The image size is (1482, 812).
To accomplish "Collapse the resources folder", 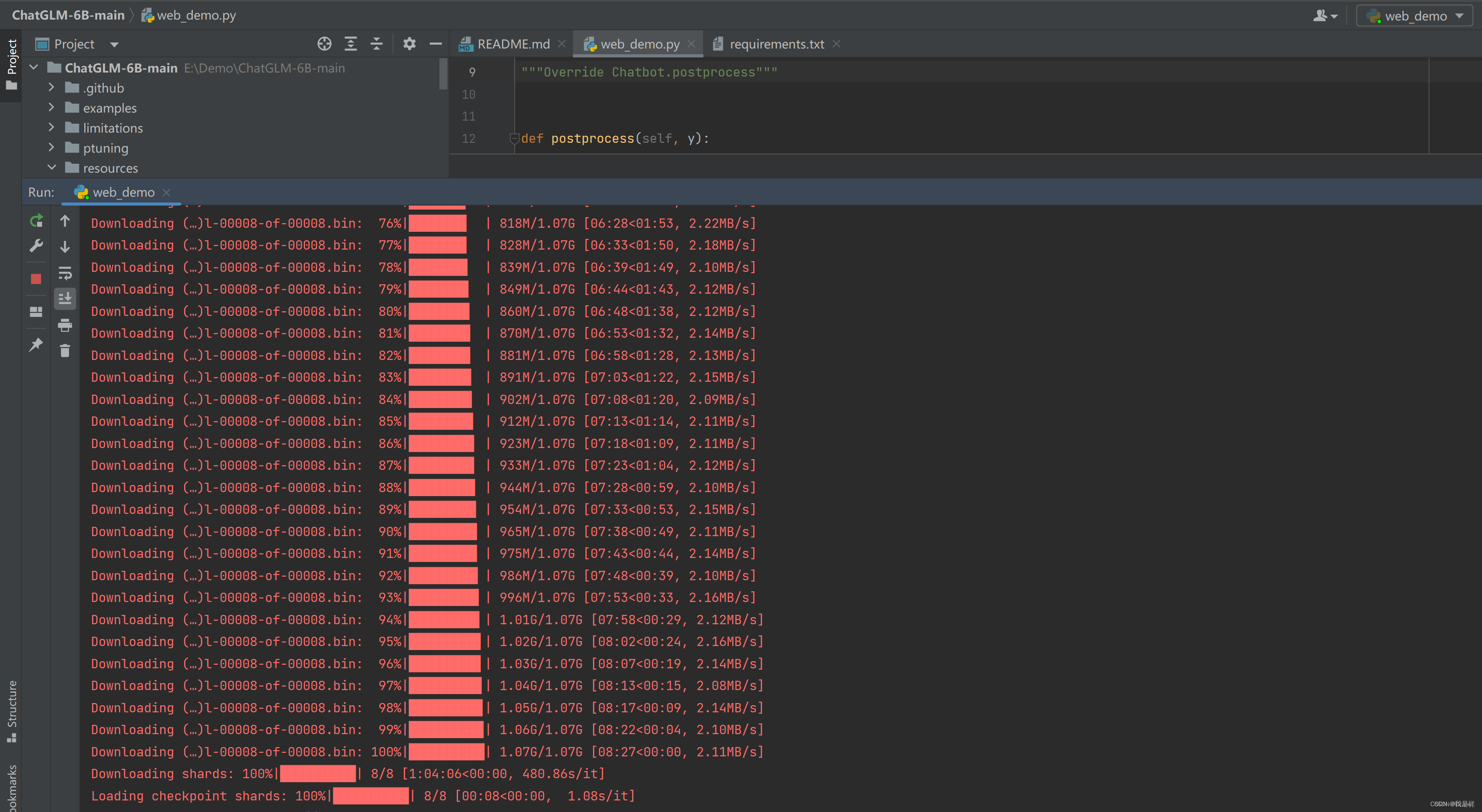I will 51,167.
